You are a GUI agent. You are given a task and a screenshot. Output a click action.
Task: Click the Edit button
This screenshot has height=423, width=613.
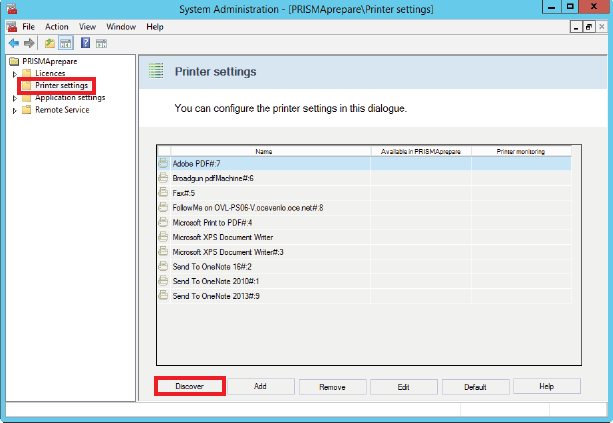pyautogui.click(x=403, y=387)
